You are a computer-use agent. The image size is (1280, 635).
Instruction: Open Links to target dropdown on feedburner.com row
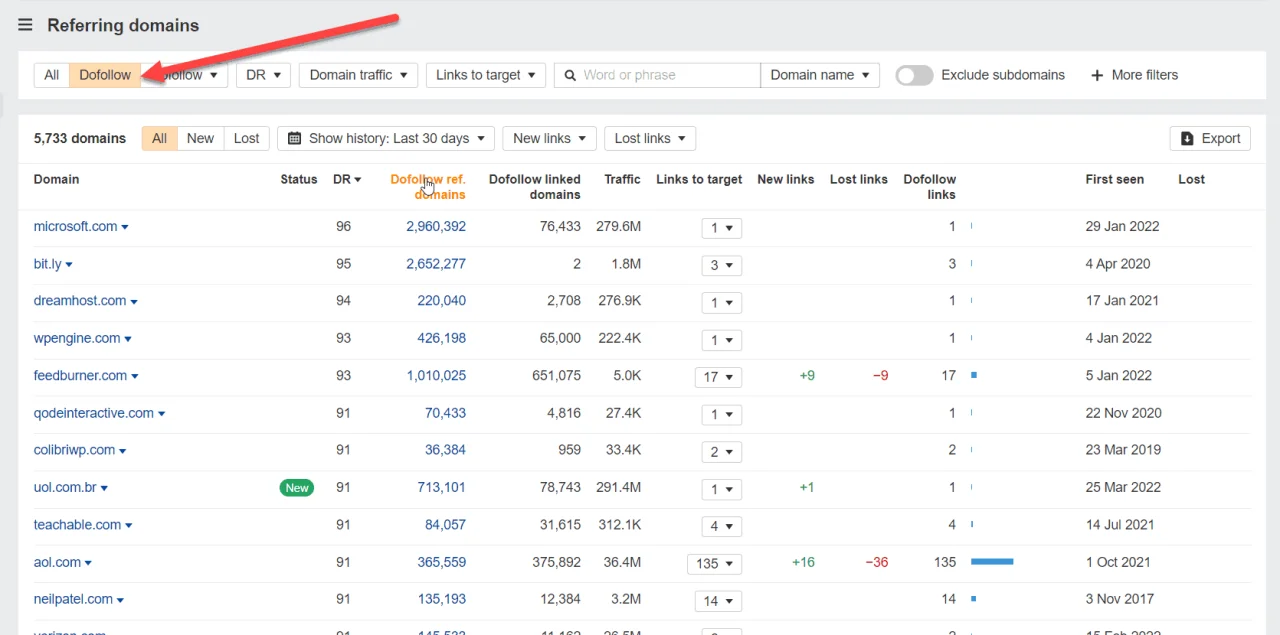tap(718, 377)
